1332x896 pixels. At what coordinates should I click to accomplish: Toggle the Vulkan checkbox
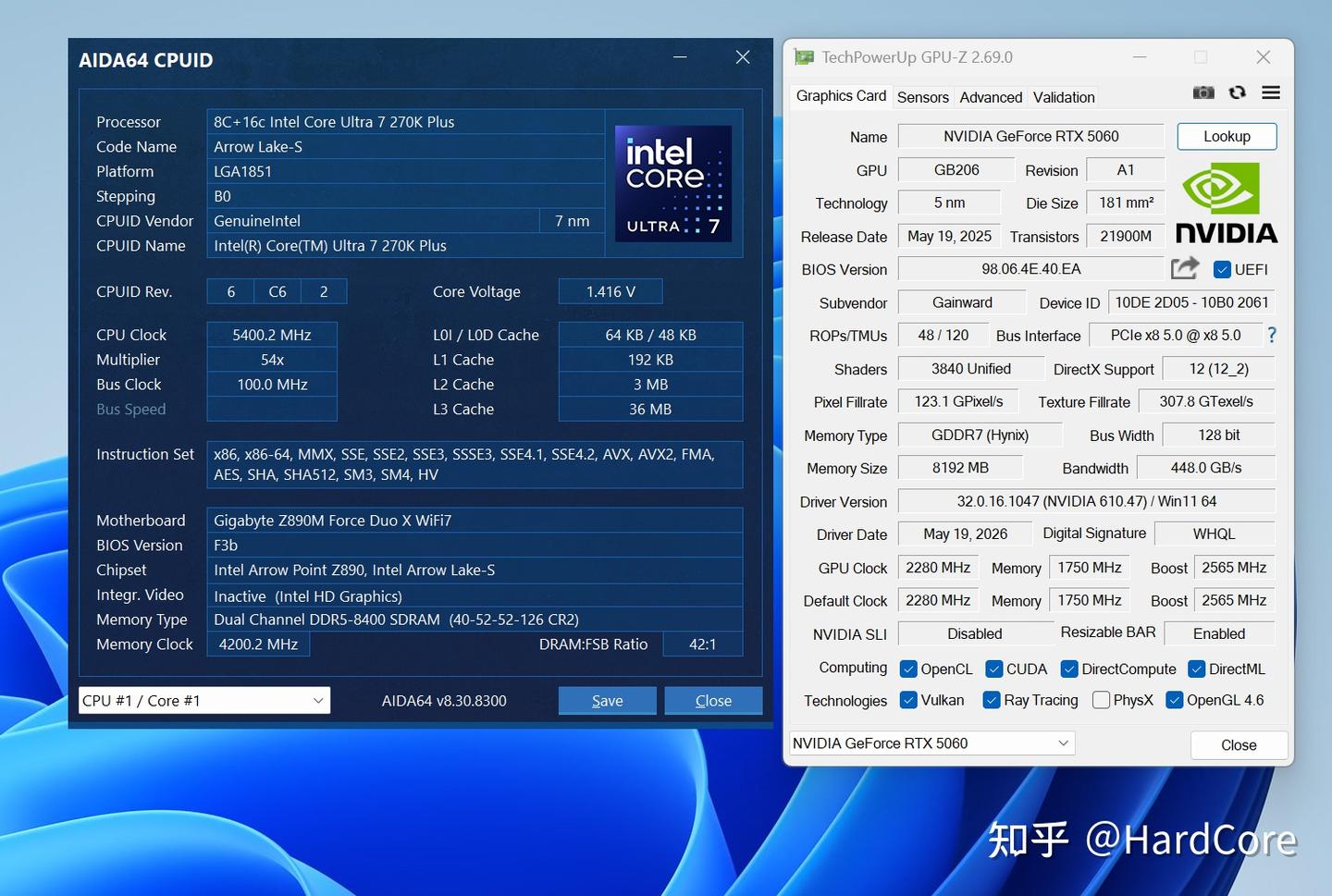[x=908, y=700]
